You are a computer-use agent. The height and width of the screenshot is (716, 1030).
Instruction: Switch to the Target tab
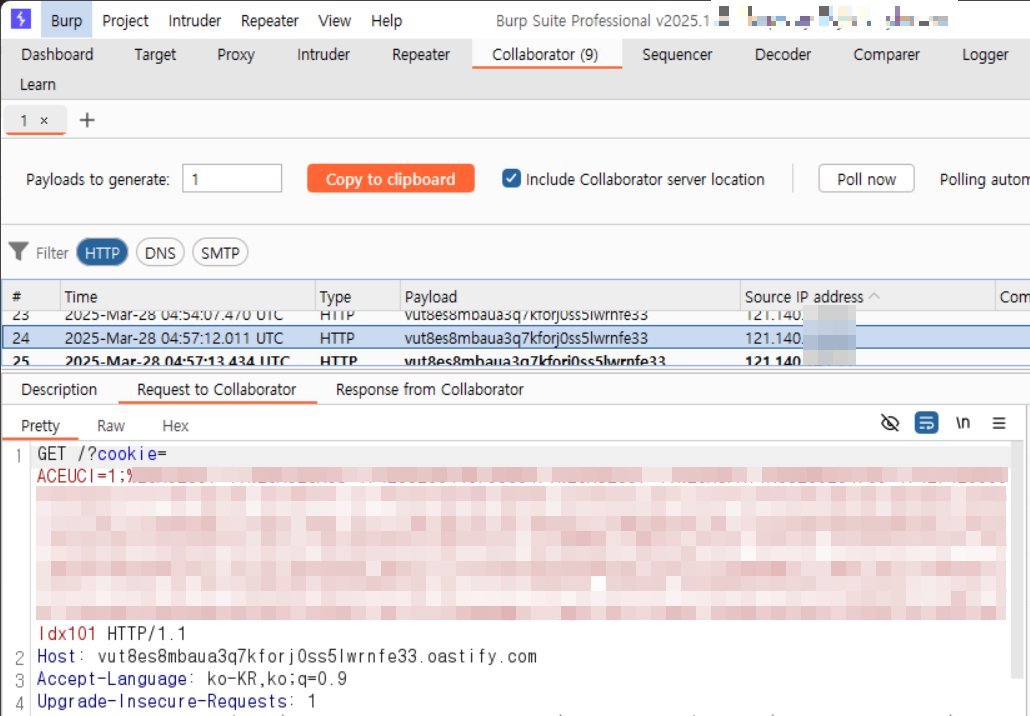click(x=155, y=55)
